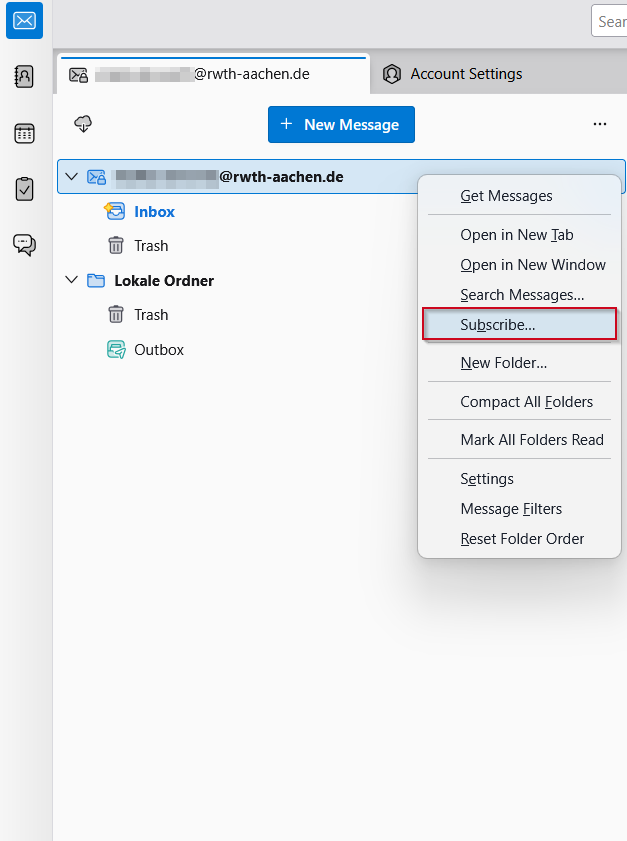Click the rwth-aachen.de account envelope icon
The height and width of the screenshot is (841, 627).
[x=97, y=177]
